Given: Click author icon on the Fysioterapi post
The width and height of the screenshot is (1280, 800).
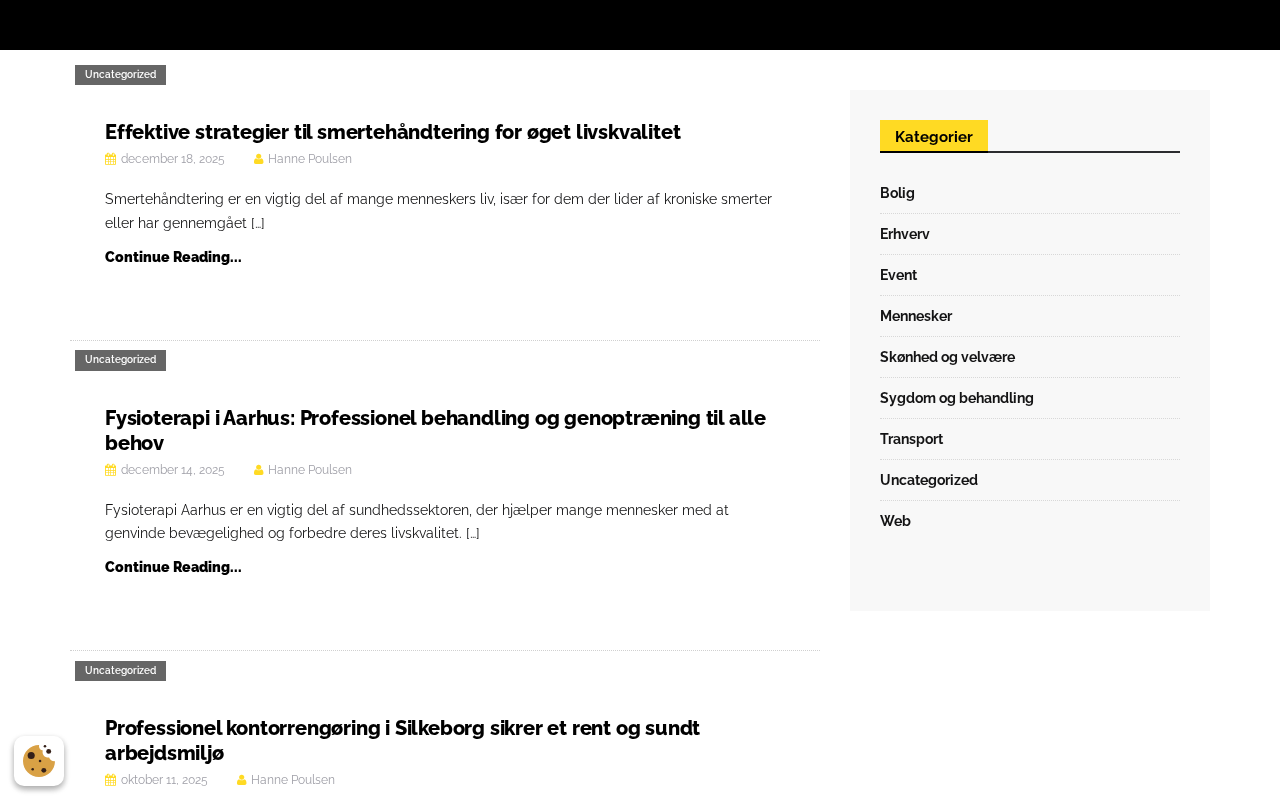Looking at the screenshot, I should 258,470.
